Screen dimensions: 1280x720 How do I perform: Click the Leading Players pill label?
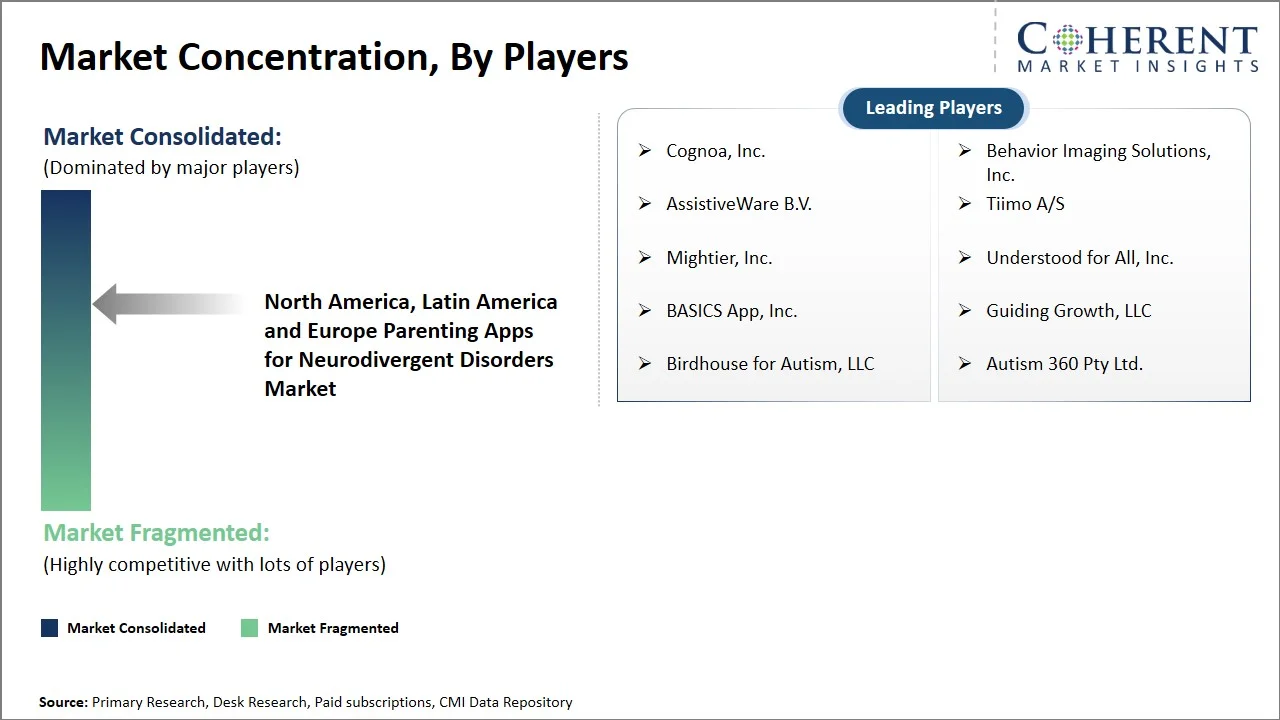pos(933,108)
